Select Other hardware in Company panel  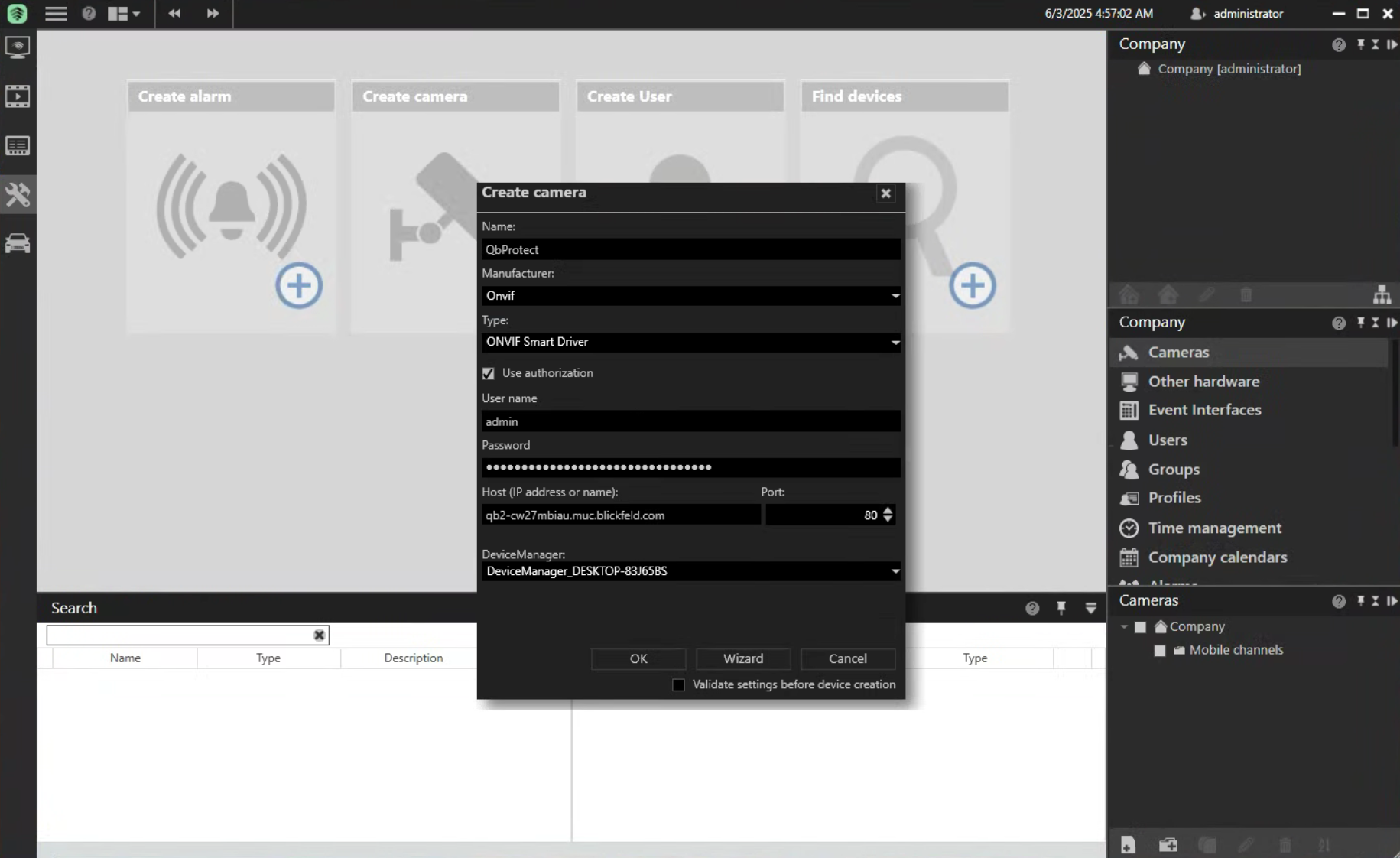pos(1203,382)
